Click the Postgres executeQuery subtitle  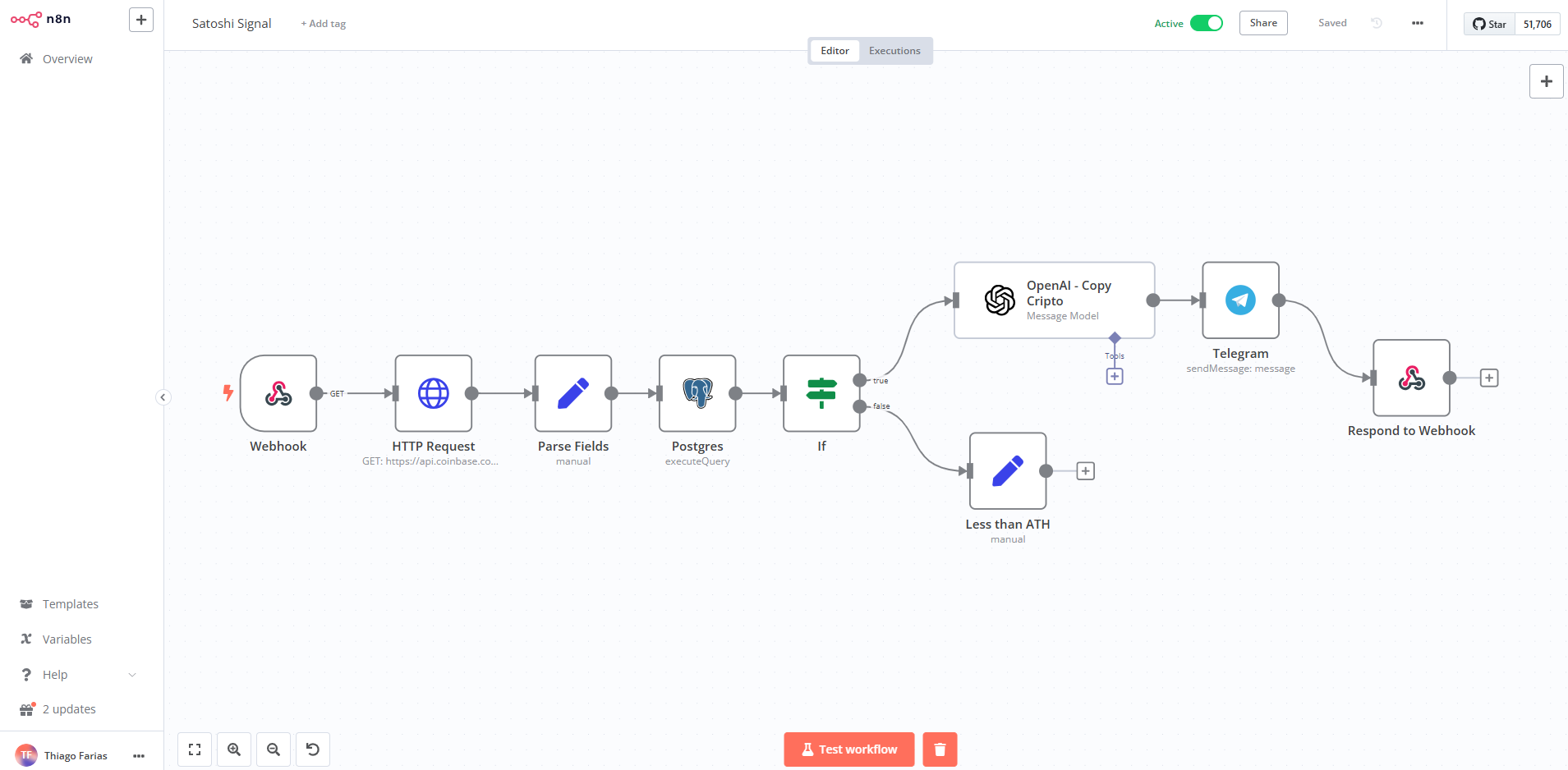[697, 462]
